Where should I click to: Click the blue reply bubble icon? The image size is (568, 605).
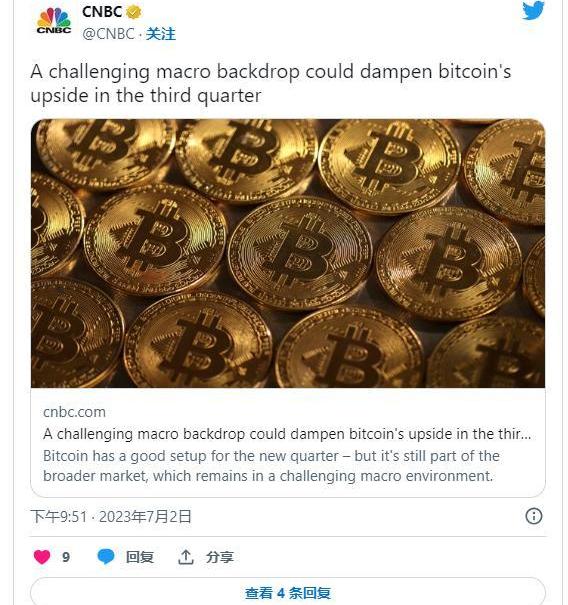click(x=106, y=557)
